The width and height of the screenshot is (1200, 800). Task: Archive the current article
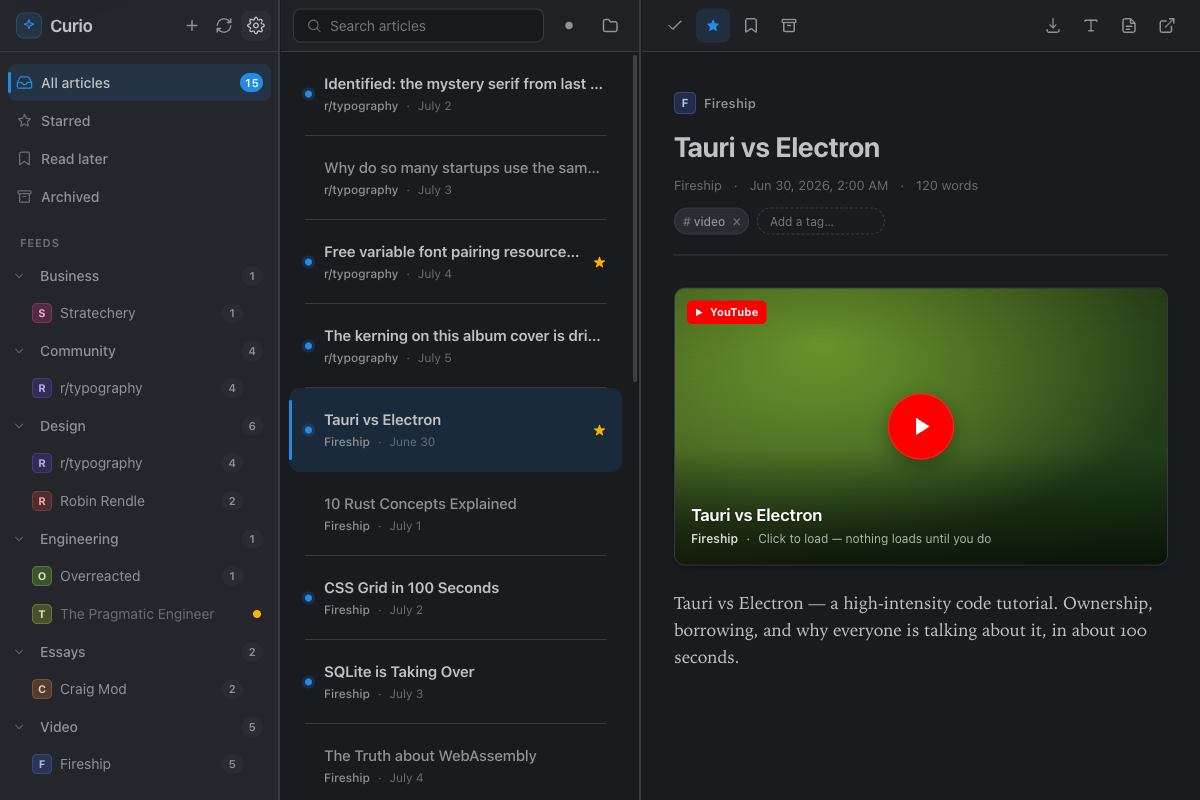(789, 26)
